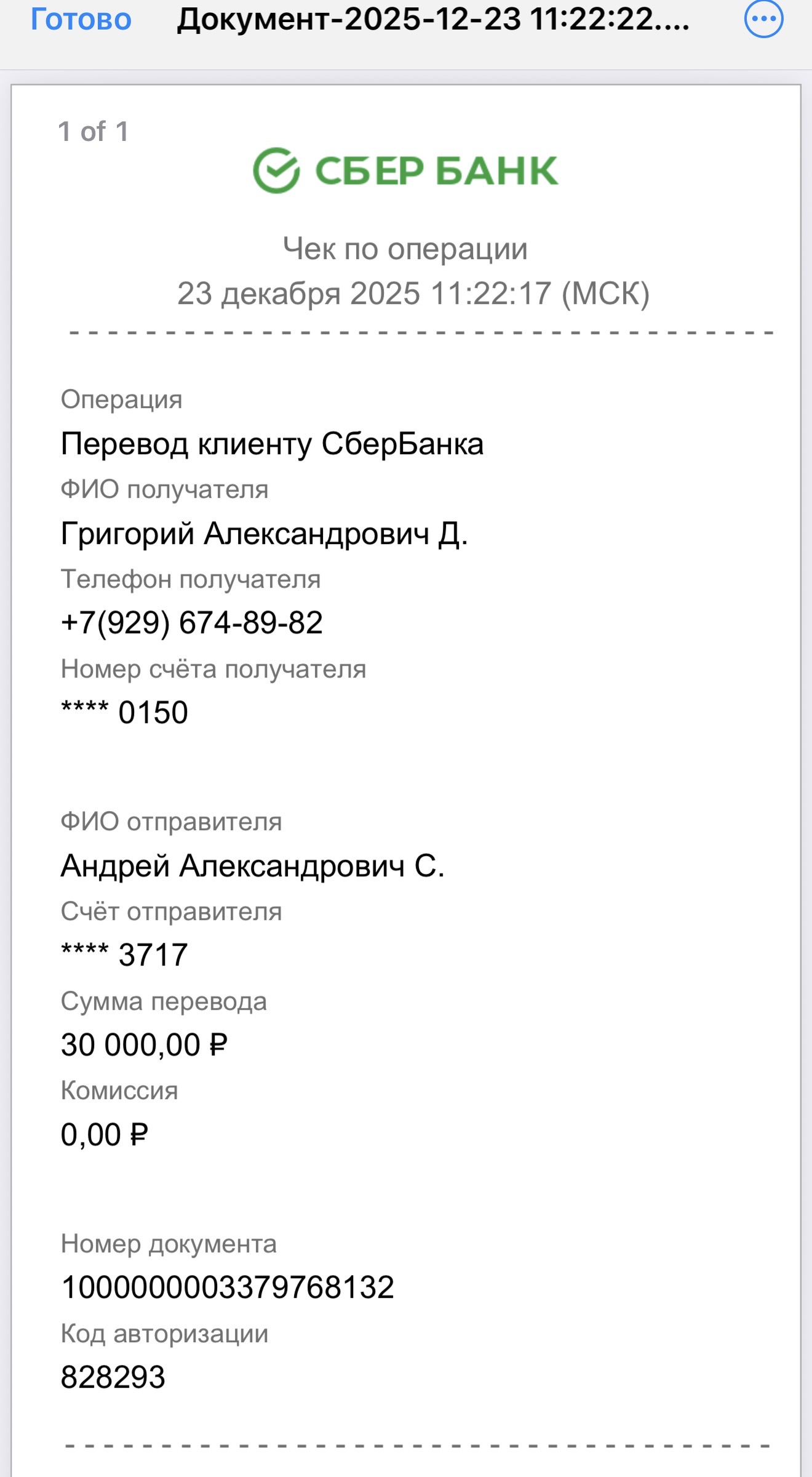Viewport: 812px width, 1477px height.
Task: Select the СБЕР БАНК wordmark logo
Action: (x=434, y=170)
